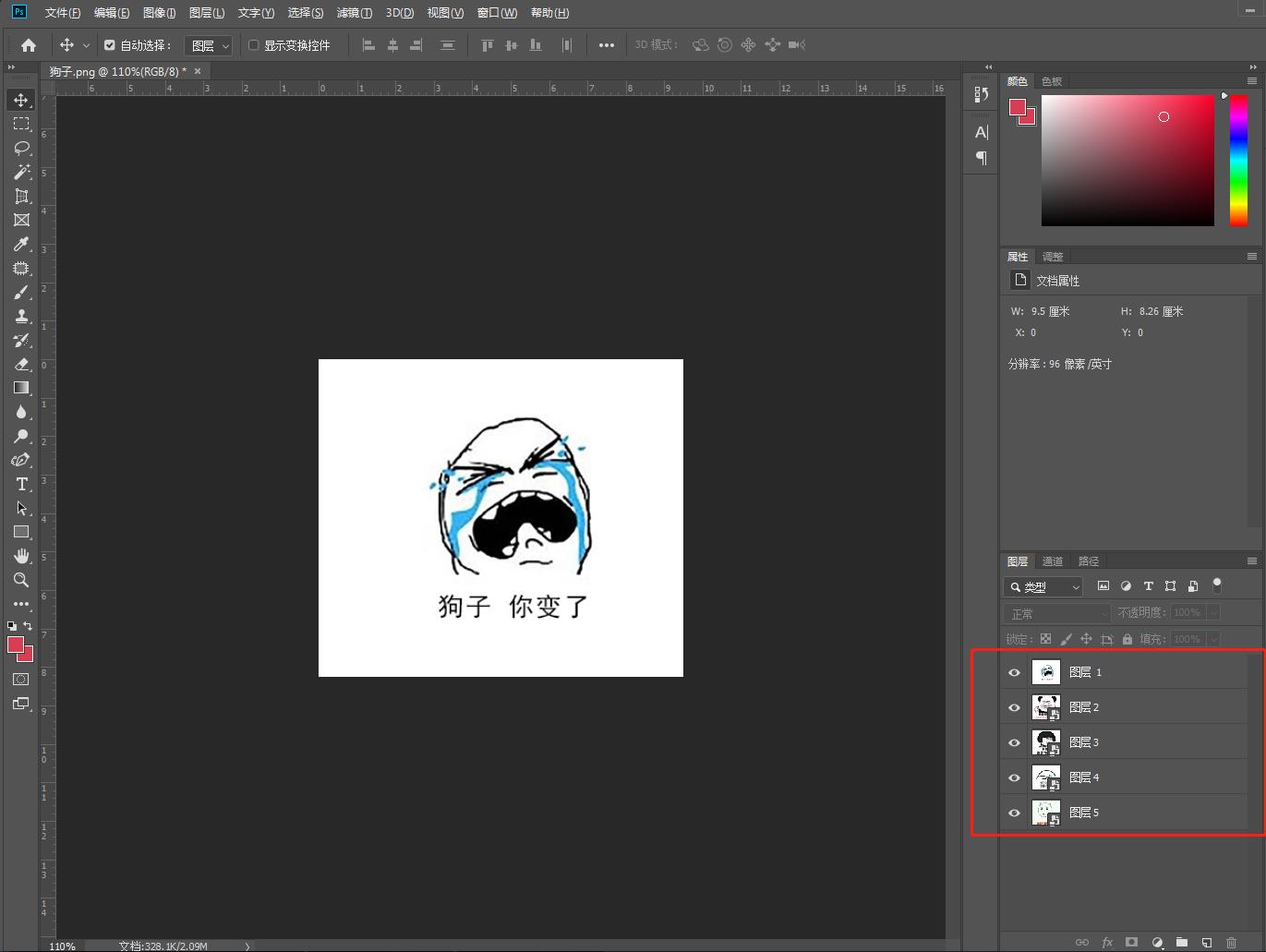The width and height of the screenshot is (1266, 952).
Task: Click the delete layer trash icon
Action: pyautogui.click(x=1231, y=942)
